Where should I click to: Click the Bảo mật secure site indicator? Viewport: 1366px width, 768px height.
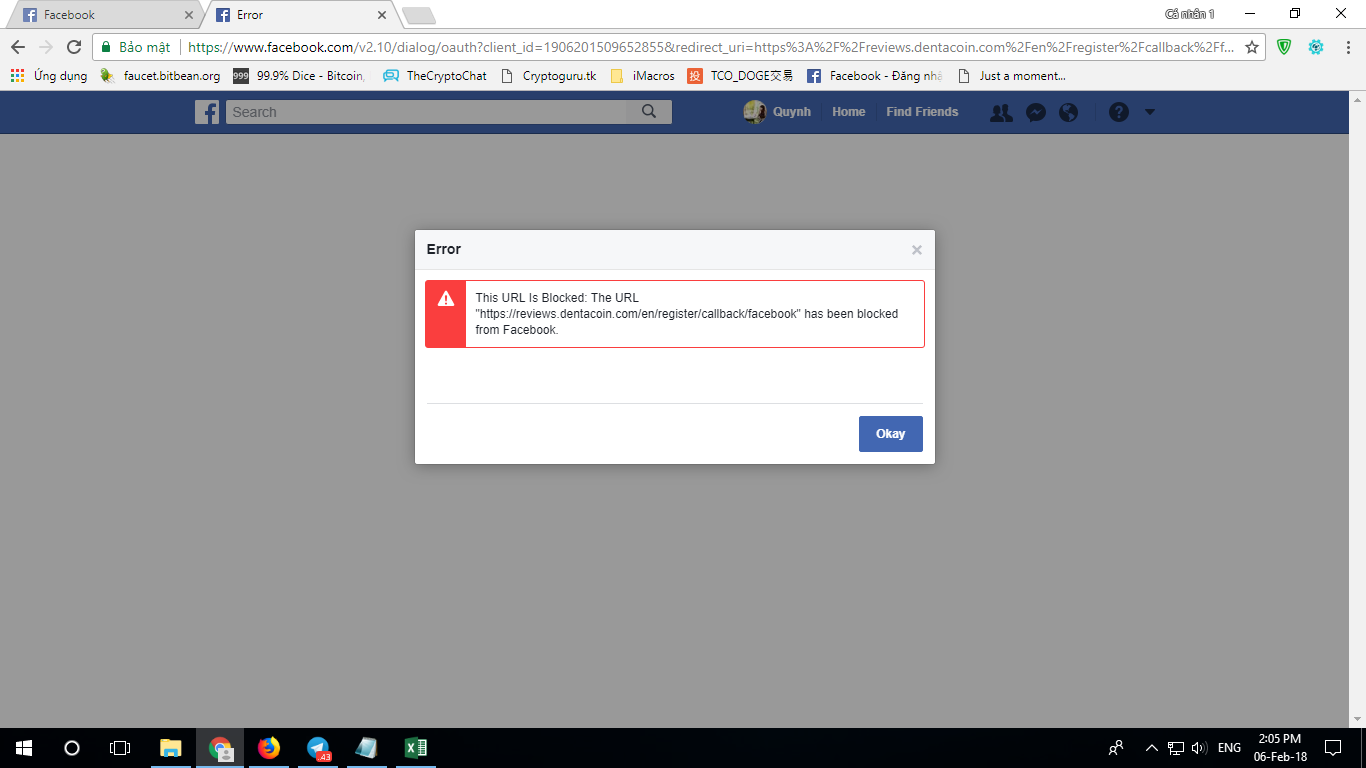[136, 47]
